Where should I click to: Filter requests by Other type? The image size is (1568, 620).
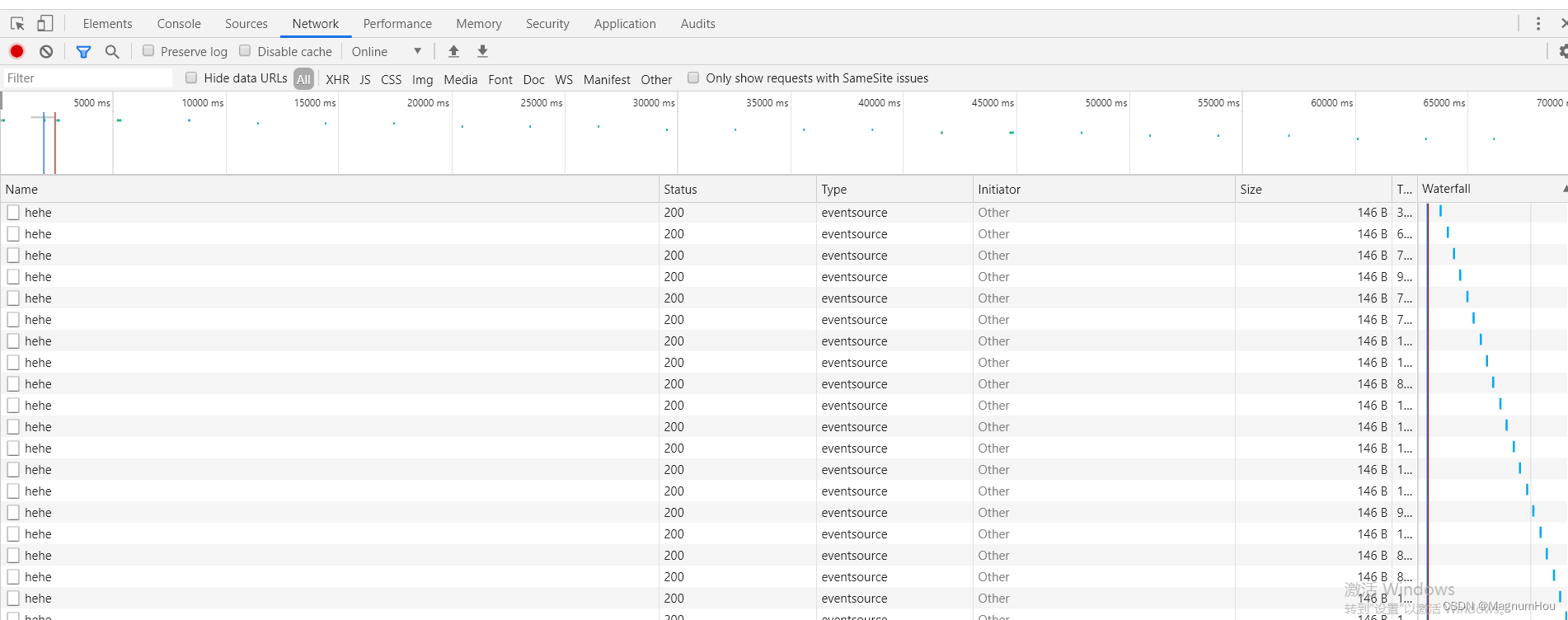click(x=656, y=79)
